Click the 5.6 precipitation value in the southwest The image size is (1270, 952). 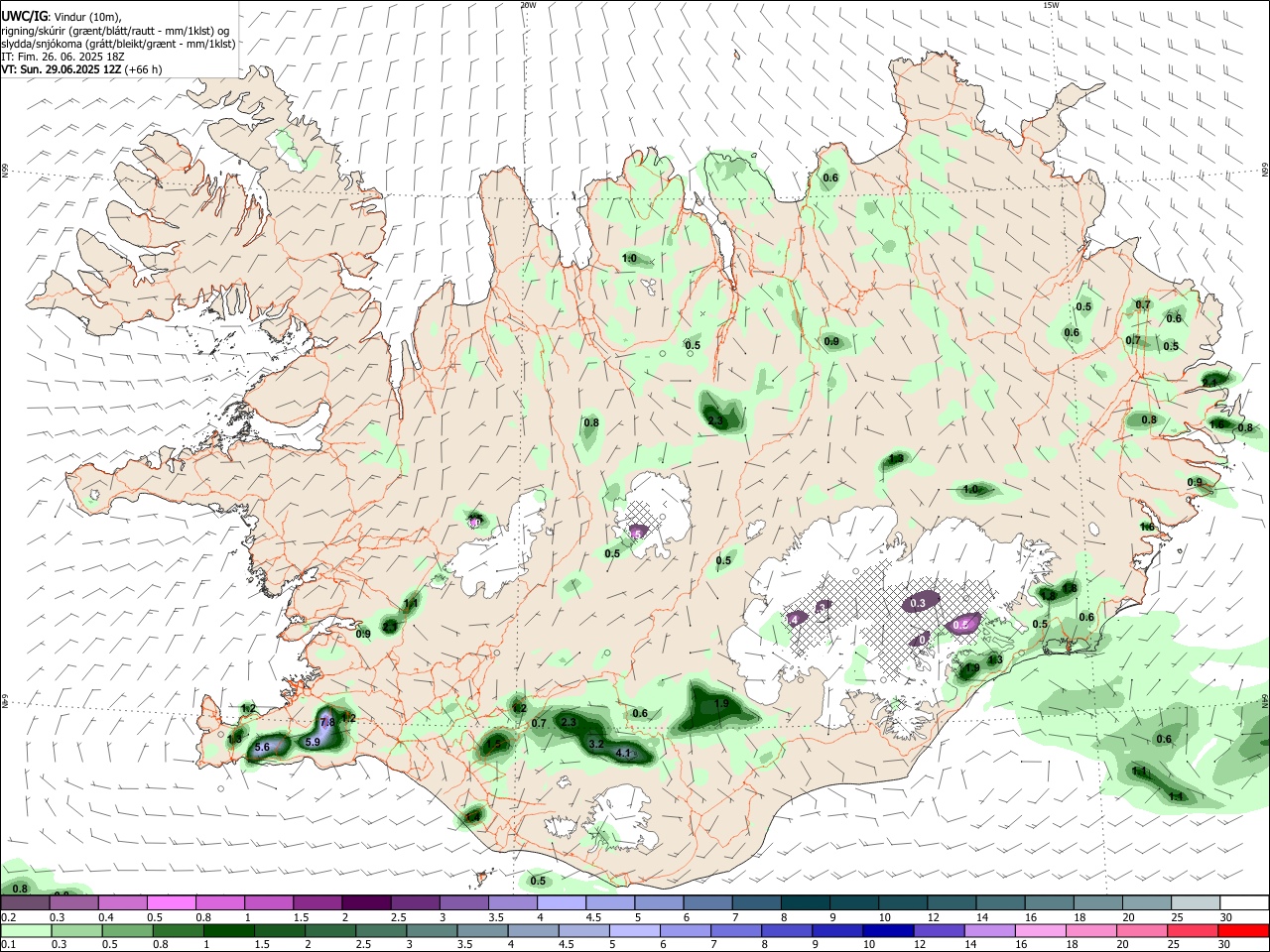click(x=263, y=747)
